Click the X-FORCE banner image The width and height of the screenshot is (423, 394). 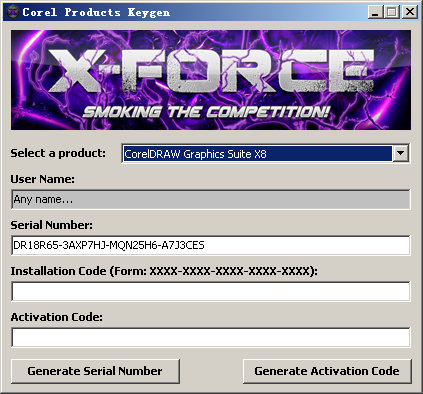(x=211, y=80)
